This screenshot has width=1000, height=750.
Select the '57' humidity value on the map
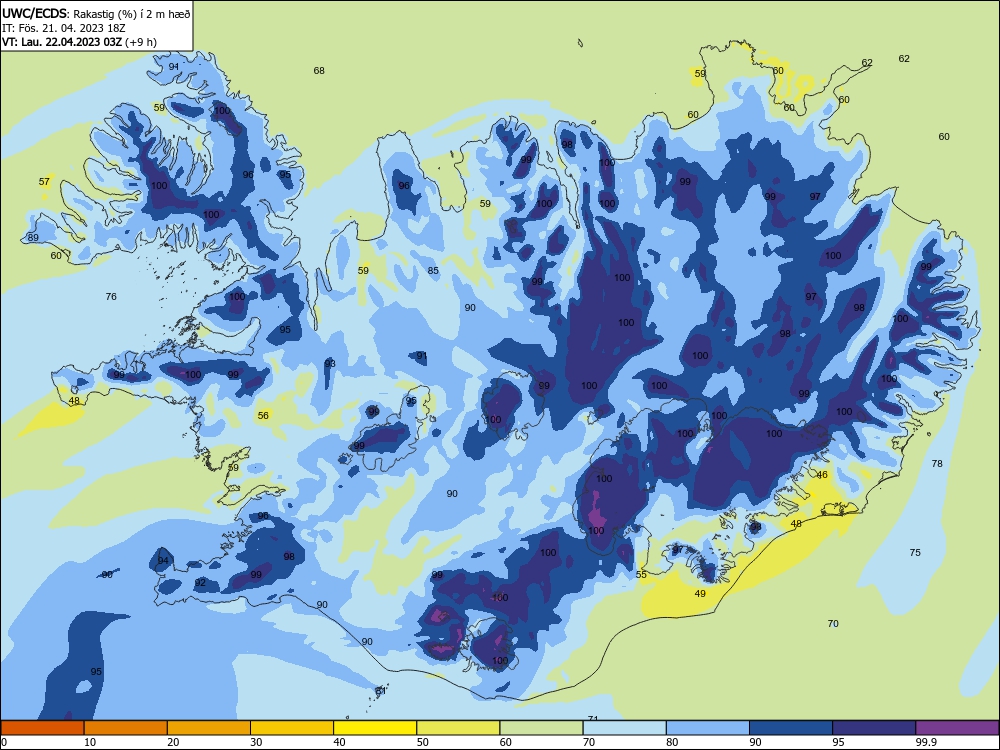(x=44, y=182)
